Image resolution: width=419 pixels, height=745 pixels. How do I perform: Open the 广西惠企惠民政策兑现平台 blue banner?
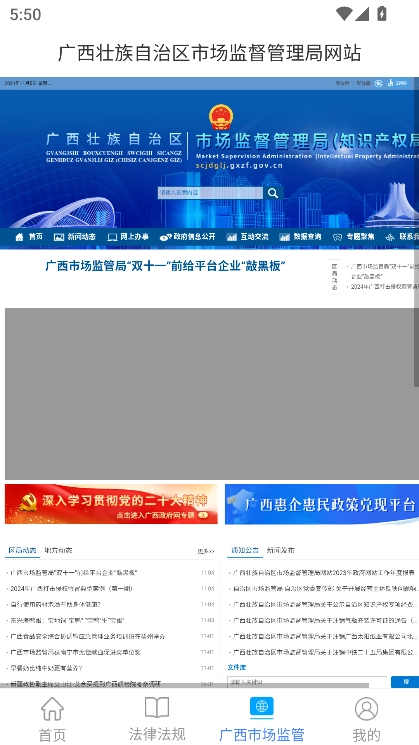(322, 504)
